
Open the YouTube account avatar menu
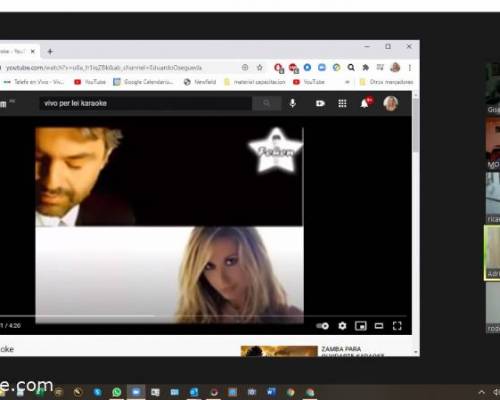391,103
